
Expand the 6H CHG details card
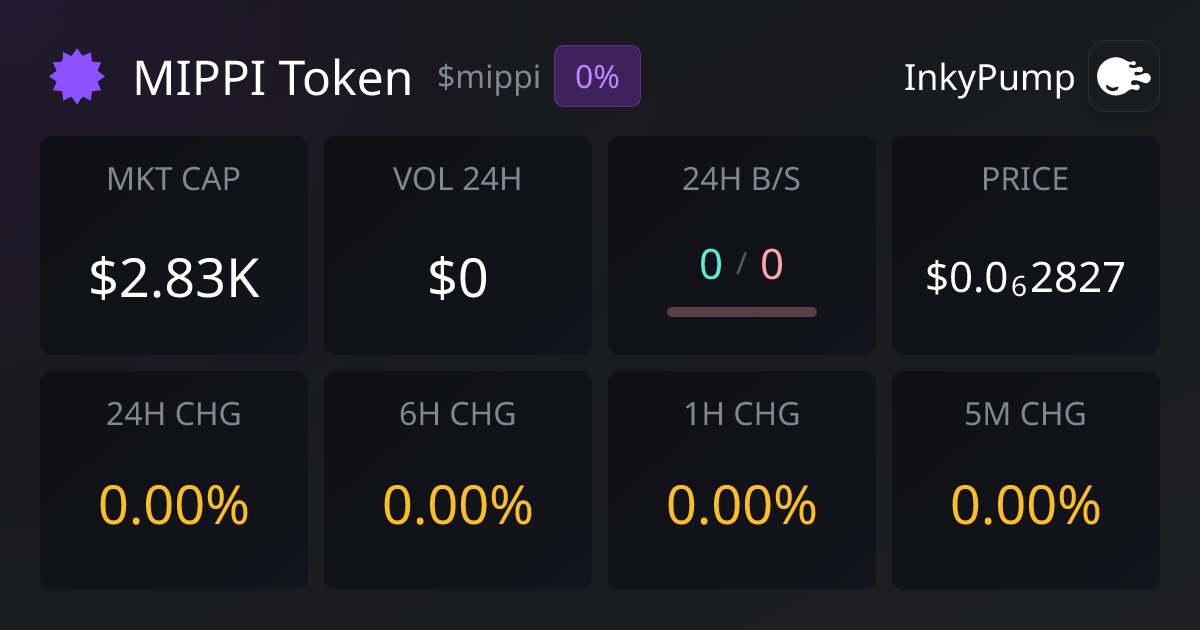(x=458, y=480)
